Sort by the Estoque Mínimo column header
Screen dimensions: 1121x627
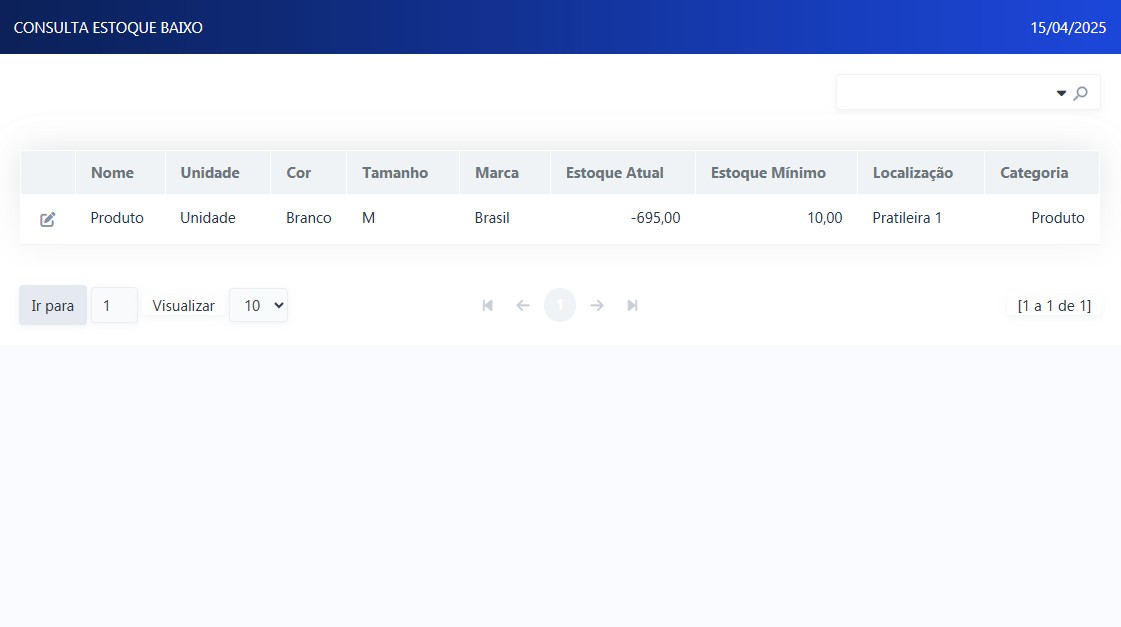(768, 172)
